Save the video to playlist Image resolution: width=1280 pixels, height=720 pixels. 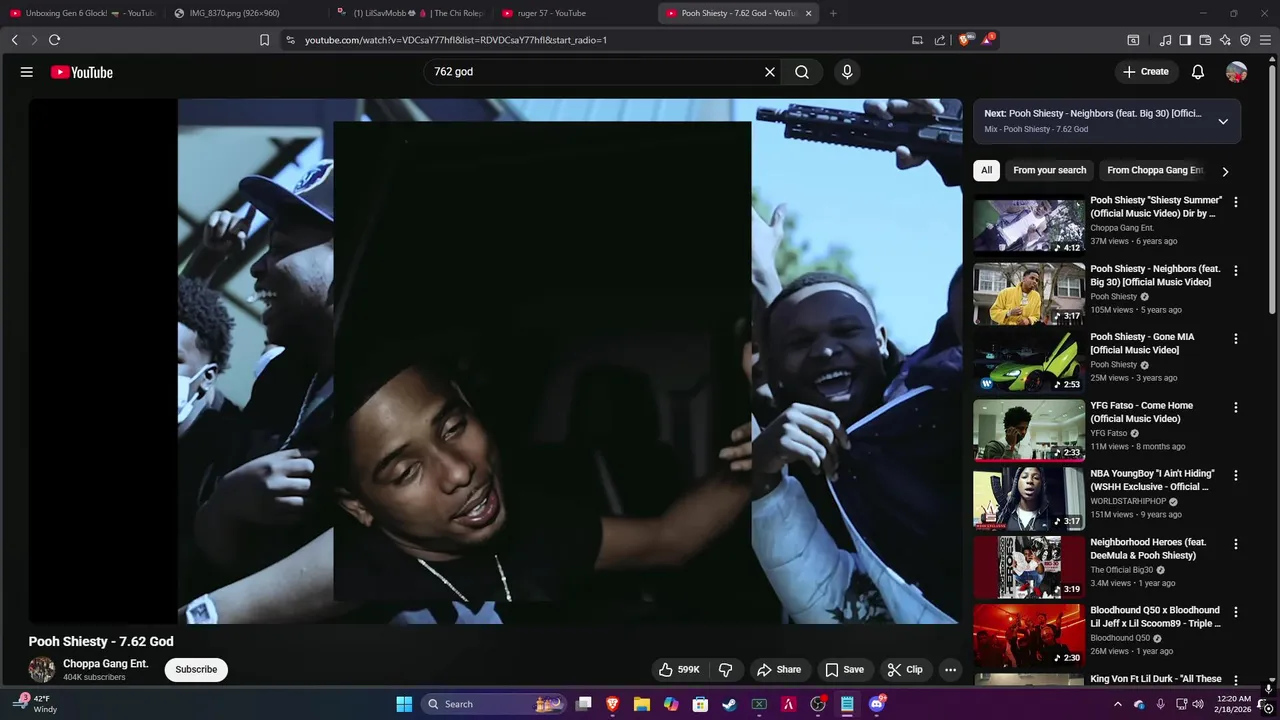pyautogui.click(x=844, y=670)
